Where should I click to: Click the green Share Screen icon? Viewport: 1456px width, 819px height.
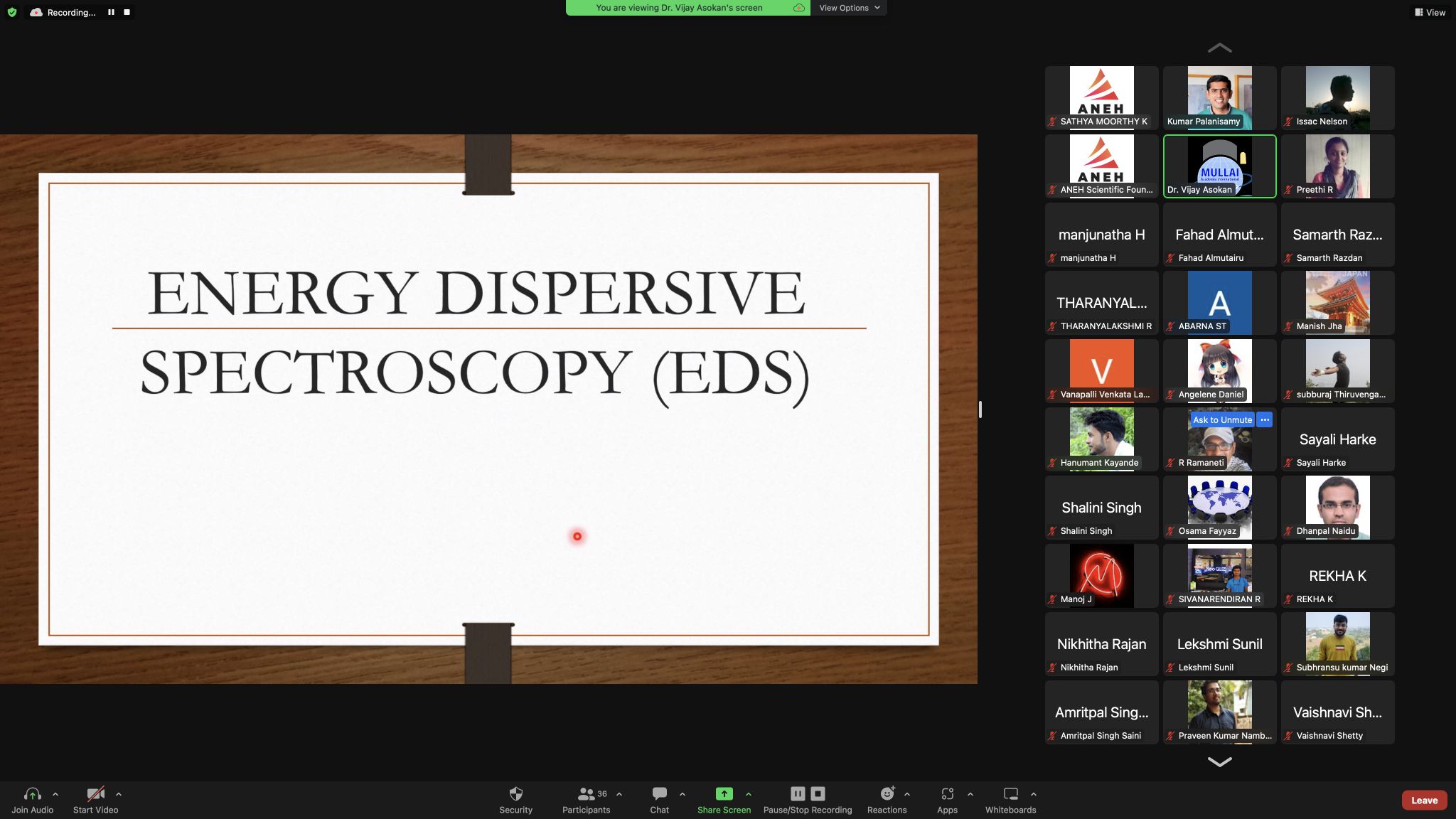(724, 794)
